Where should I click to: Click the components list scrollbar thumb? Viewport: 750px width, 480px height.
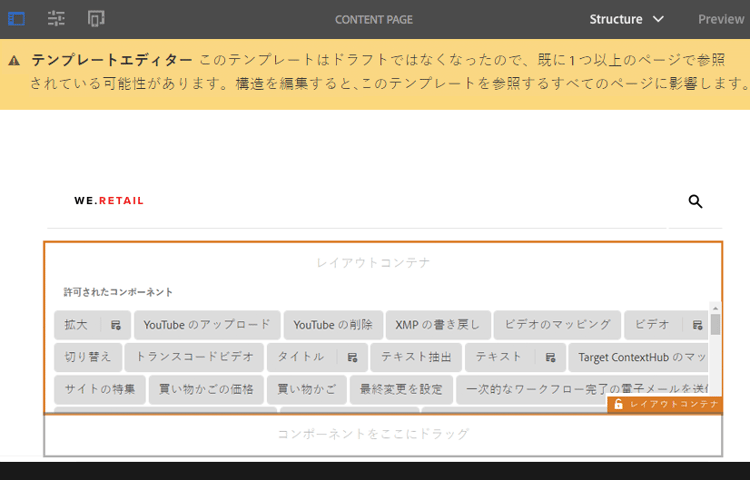point(715,324)
